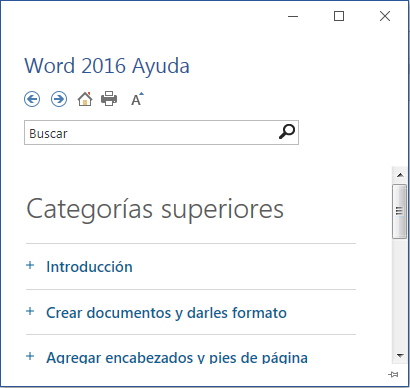
Task: Click the Categorías superiores heading
Action: (155, 209)
